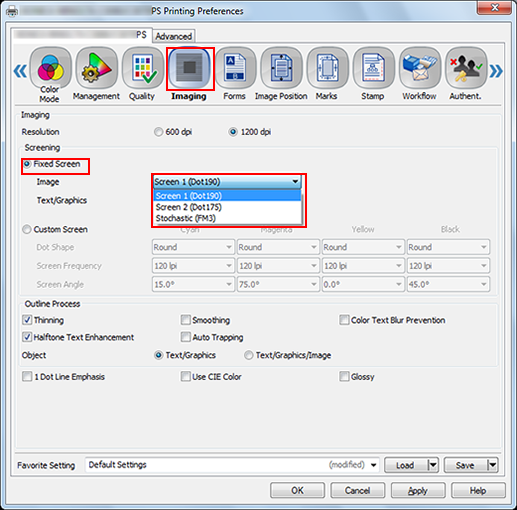Click the Load button
The height and width of the screenshot is (510, 517).
pyautogui.click(x=405, y=465)
